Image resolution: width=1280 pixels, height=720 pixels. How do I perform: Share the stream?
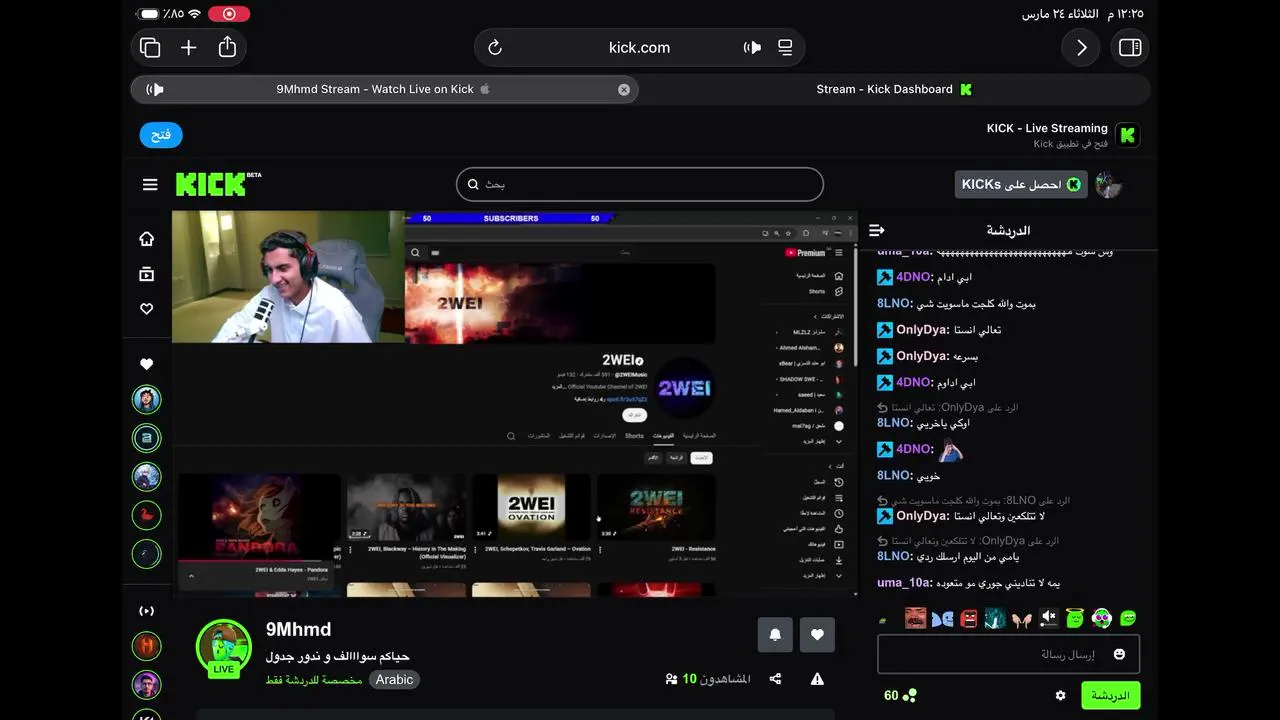pos(775,679)
